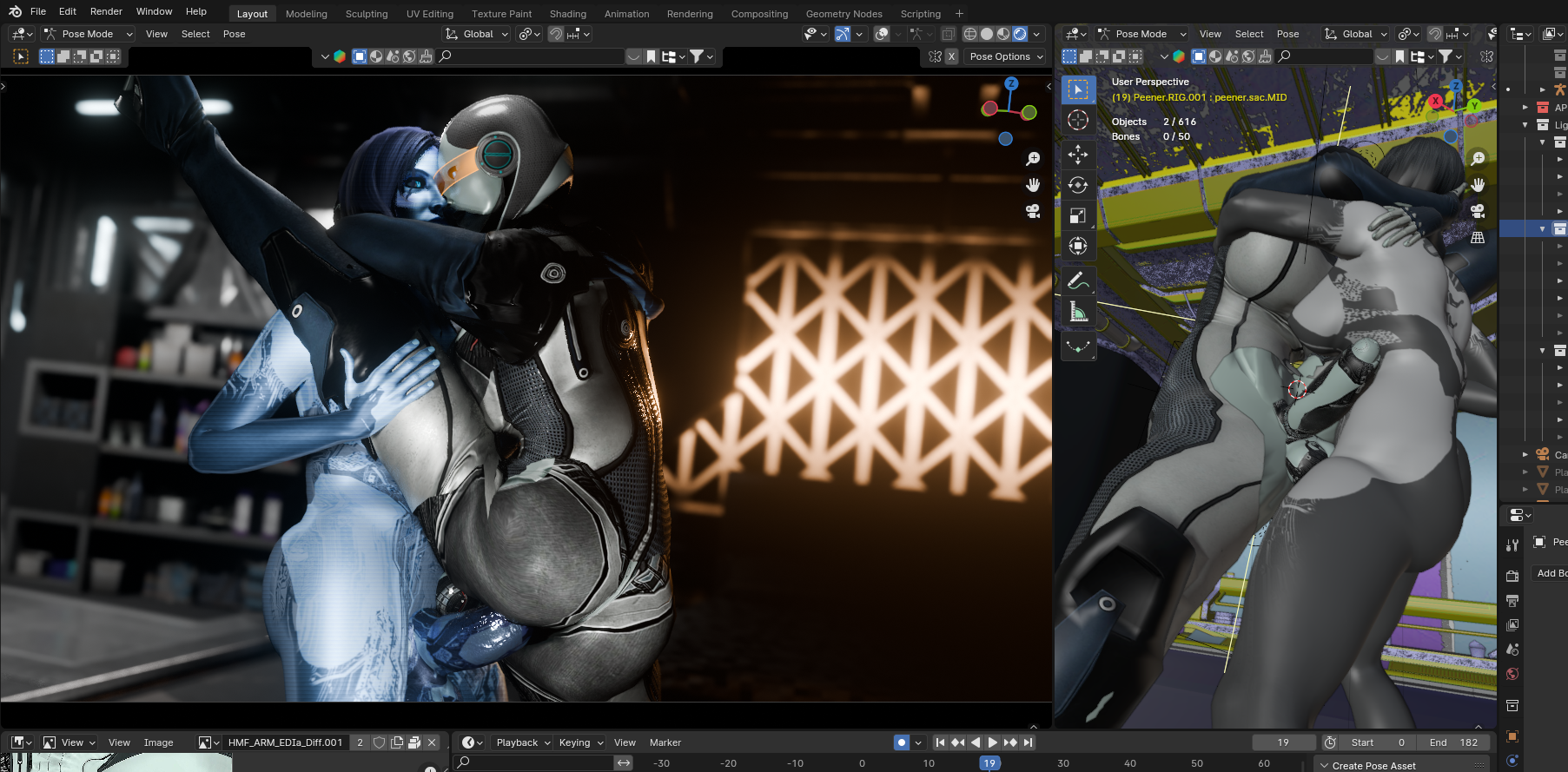Toggle camera view in left viewport
The width and height of the screenshot is (1568, 772).
point(1033,211)
